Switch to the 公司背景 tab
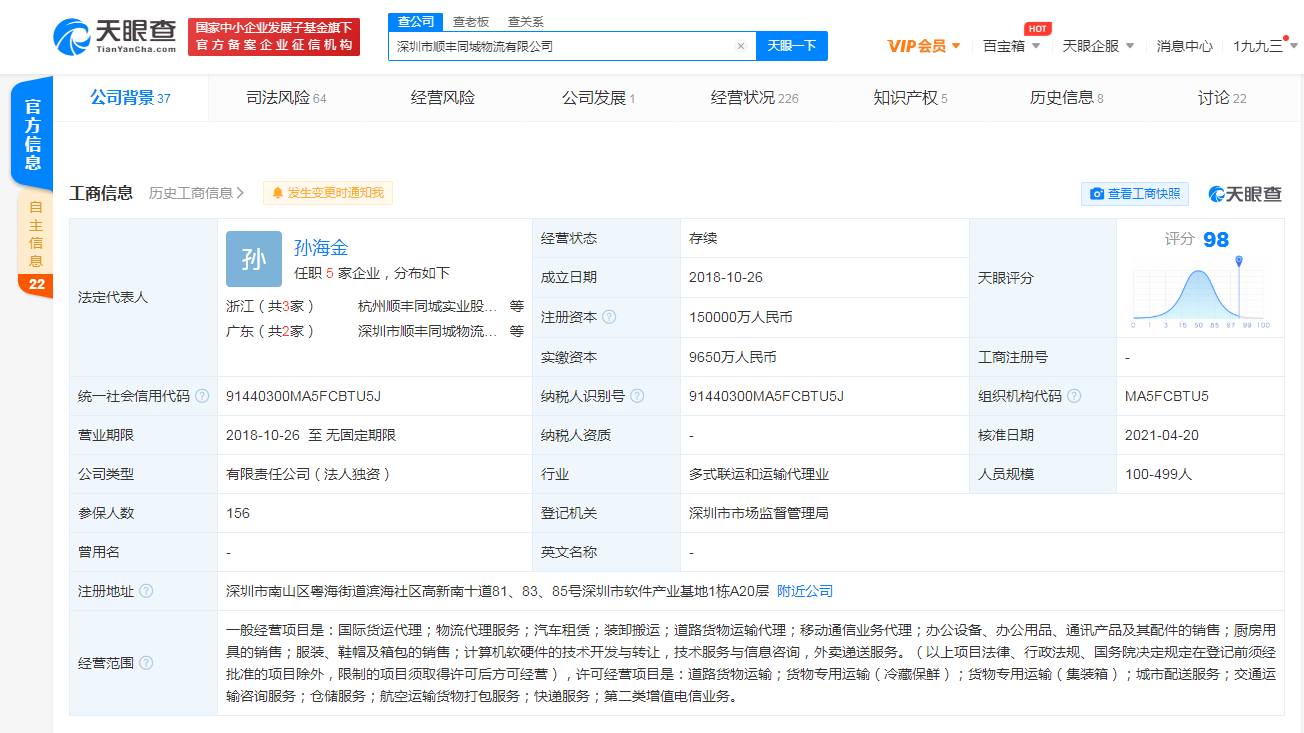 130,98
